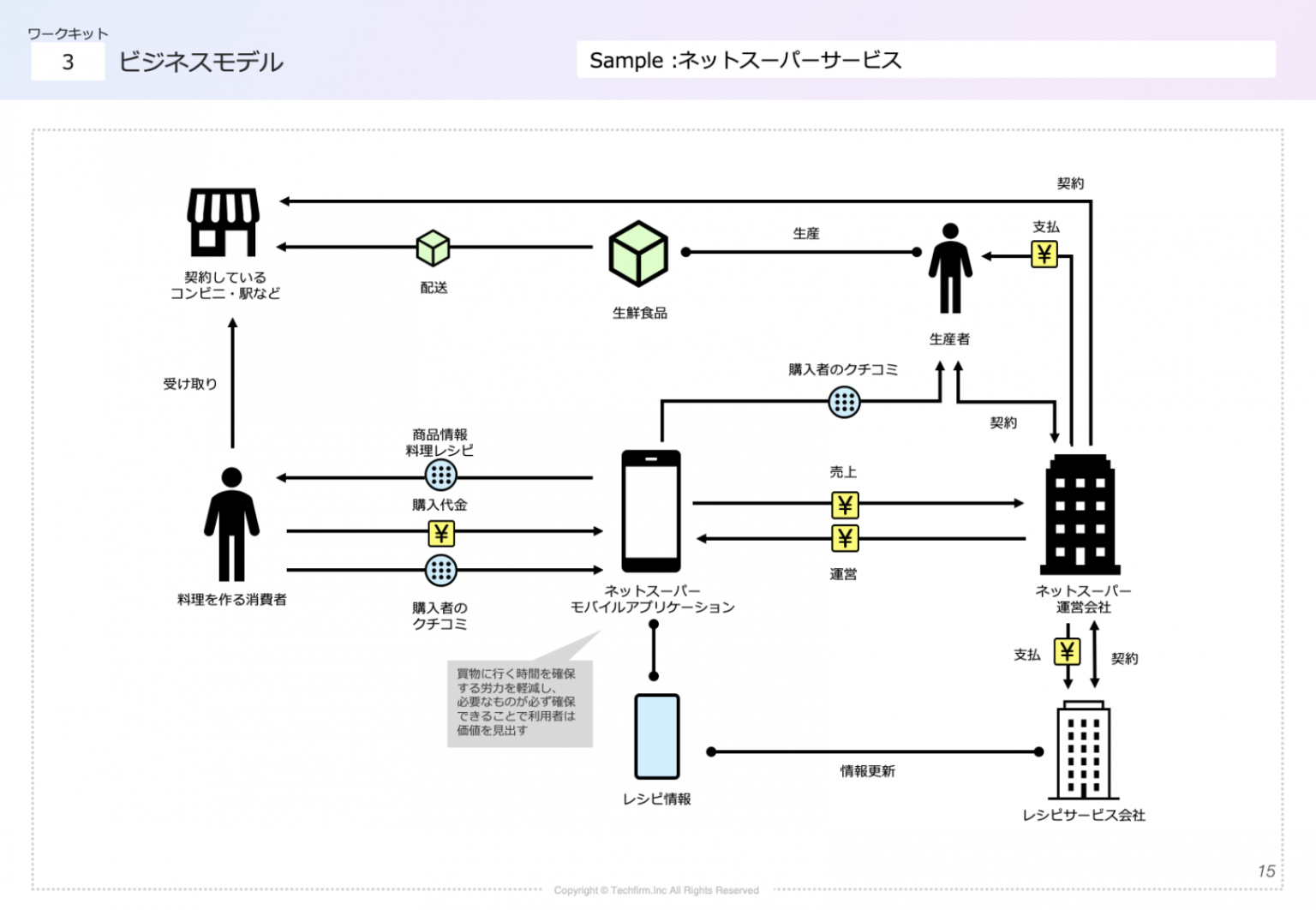Click the dotted circle icon for 購入者のクチコミ
The height and width of the screenshot is (910, 1316).
point(844,401)
